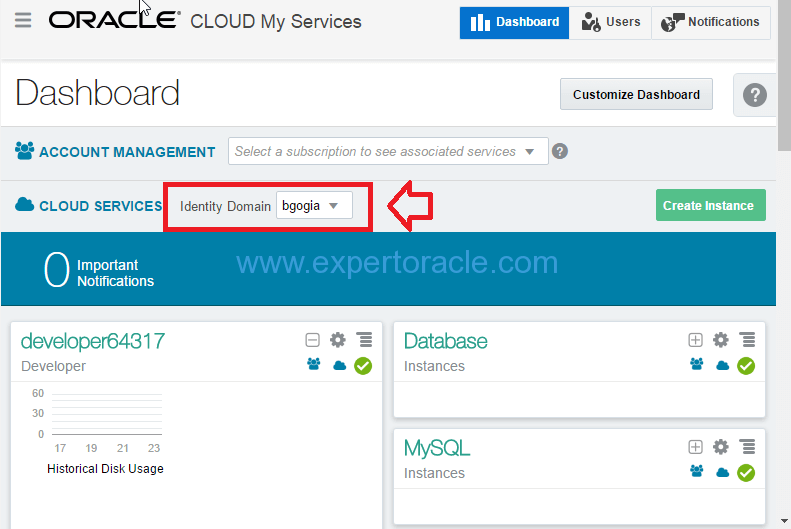791x529 pixels.
Task: Click the Historical Disk Usage caption
Action: [105, 469]
